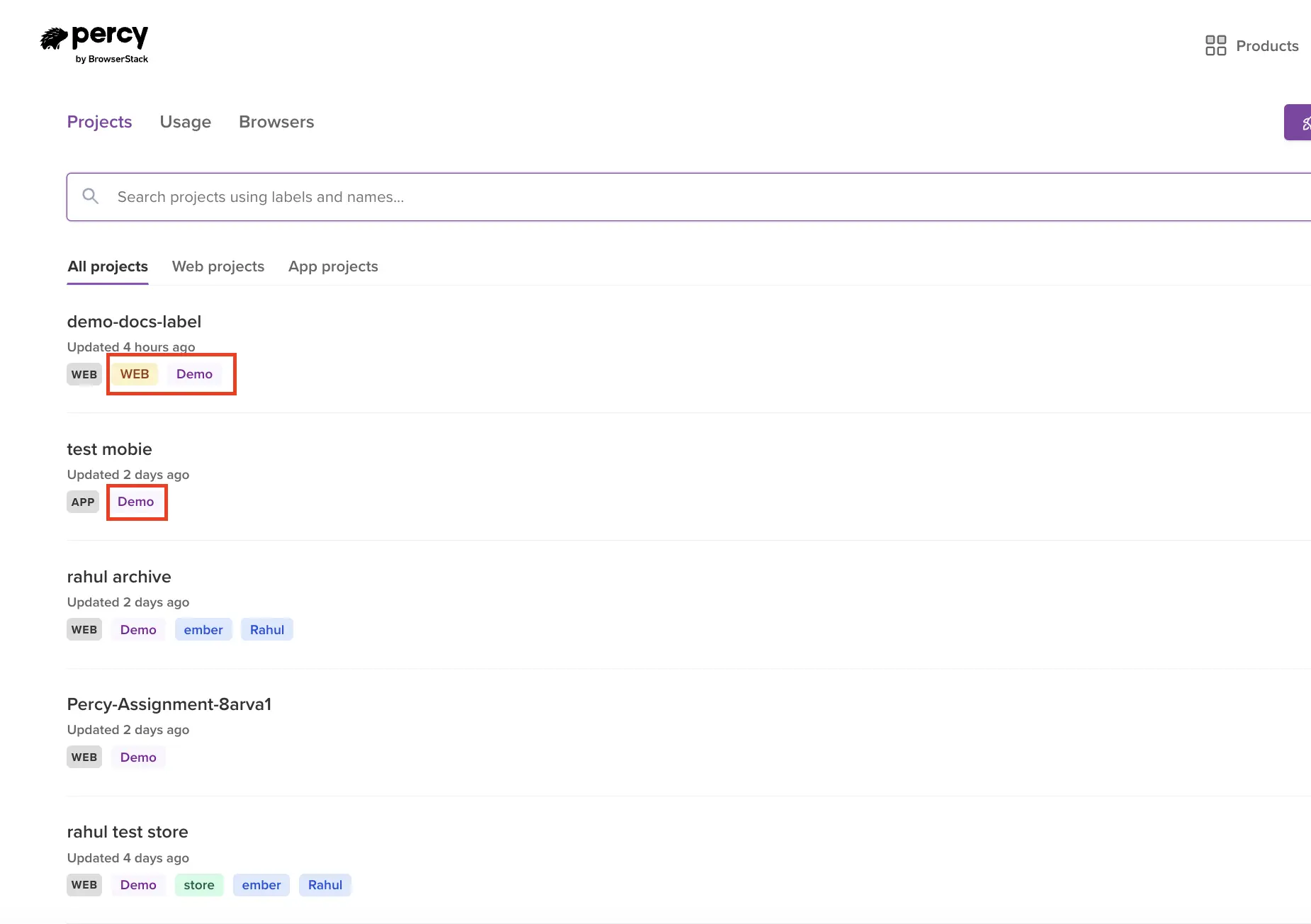Screen dimensions: 1311x924
Task: Click the Rahul label on rahul archive
Action: [266, 630]
